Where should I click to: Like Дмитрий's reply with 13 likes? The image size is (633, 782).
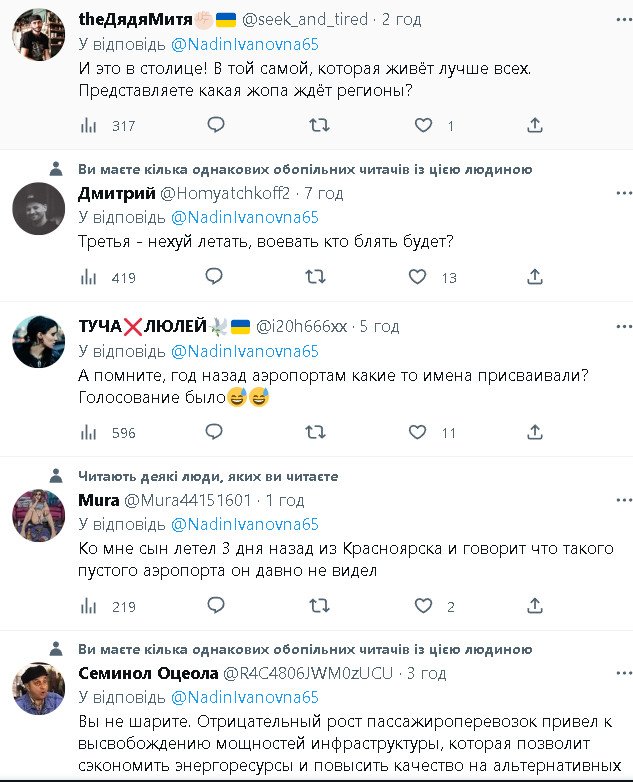[424, 277]
